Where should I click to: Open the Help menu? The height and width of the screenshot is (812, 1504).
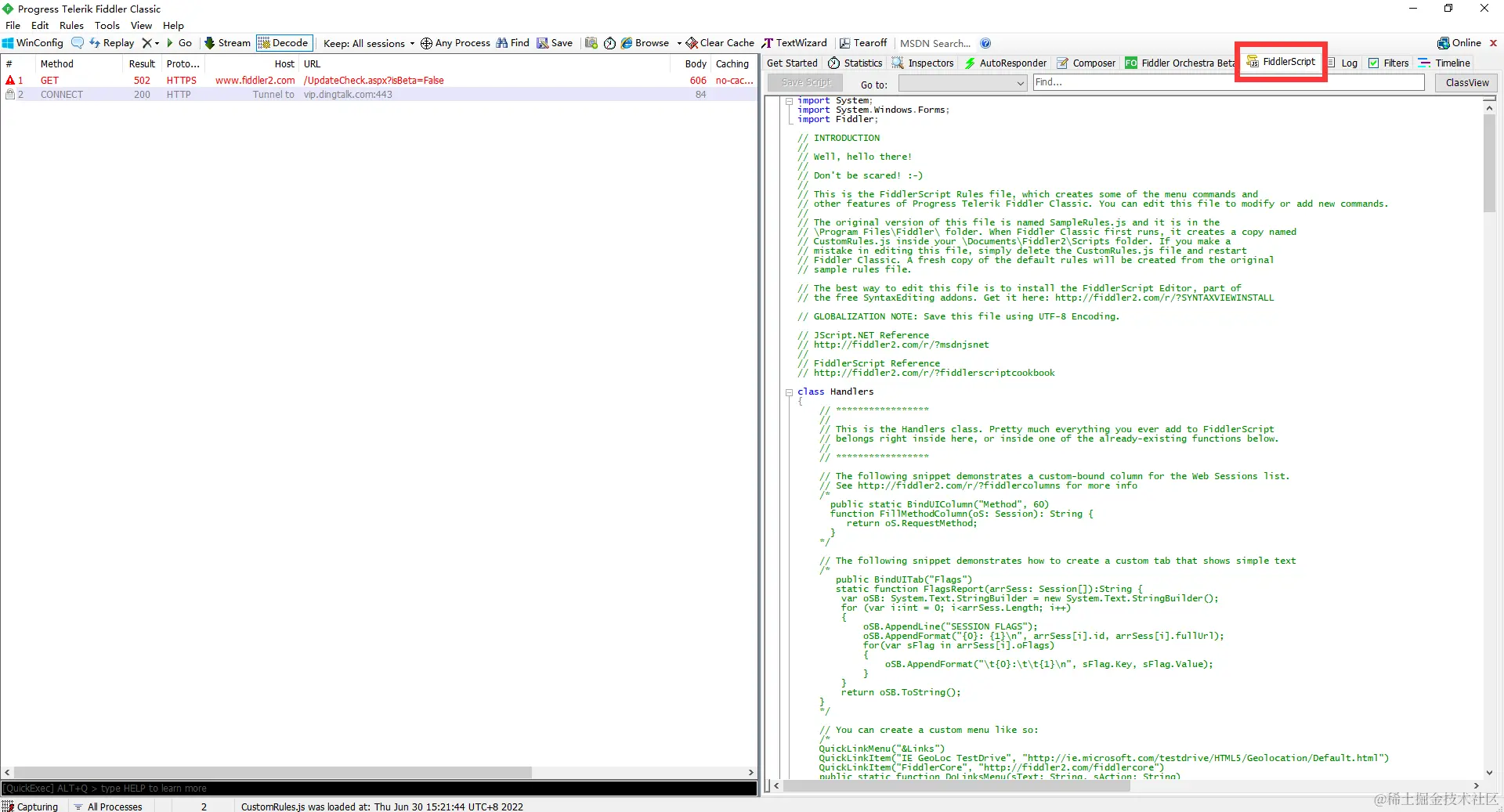(173, 26)
